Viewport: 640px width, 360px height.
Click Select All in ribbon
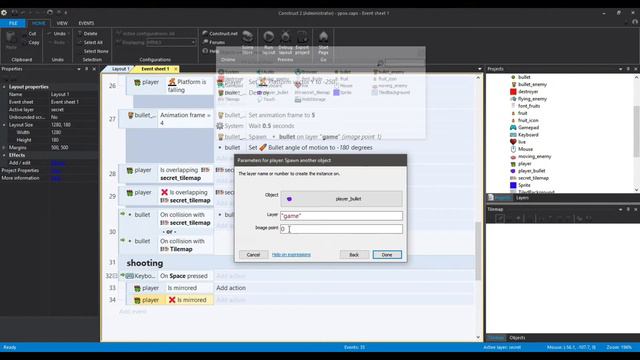(x=93, y=42)
